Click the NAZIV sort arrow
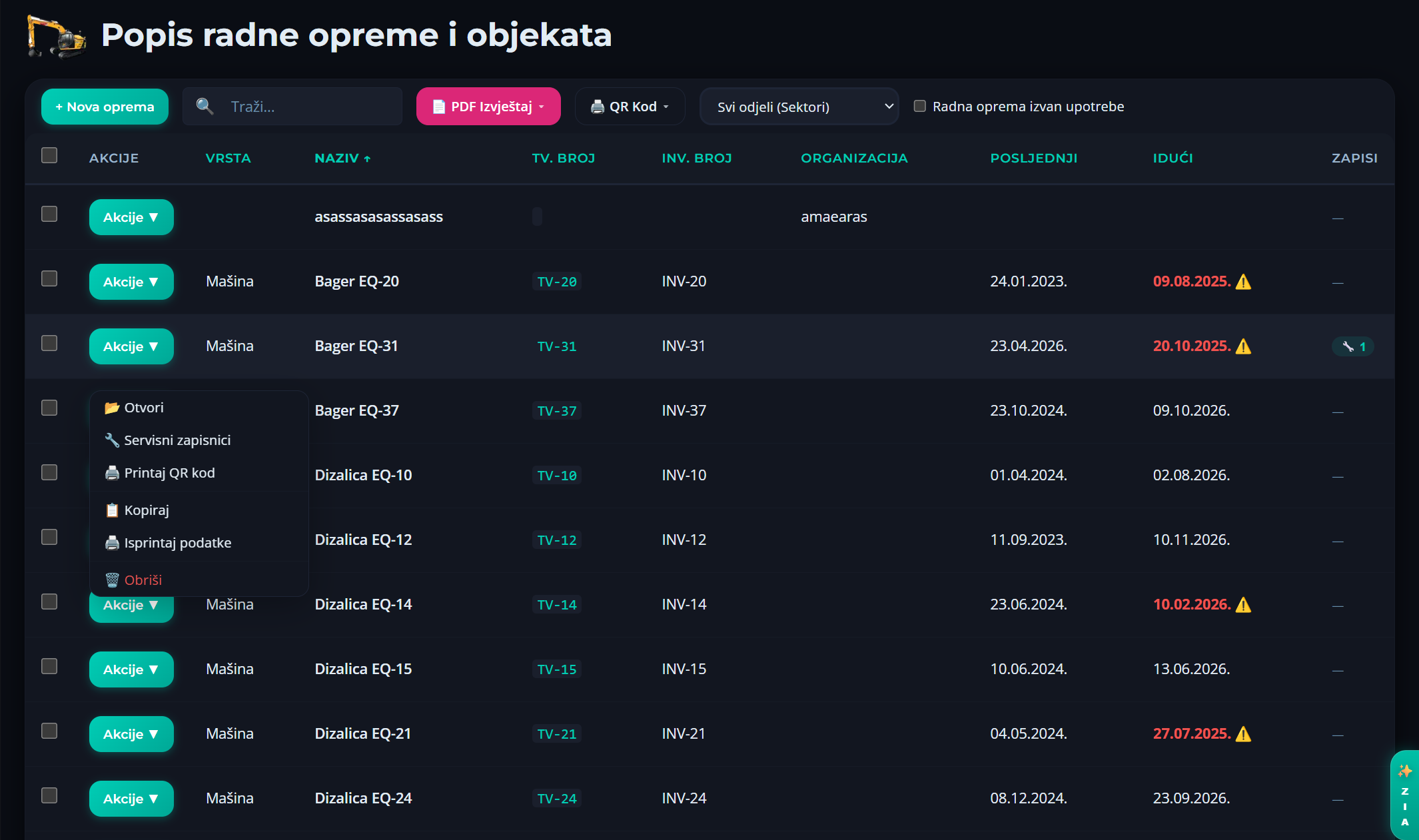The image size is (1419, 840). 367,159
